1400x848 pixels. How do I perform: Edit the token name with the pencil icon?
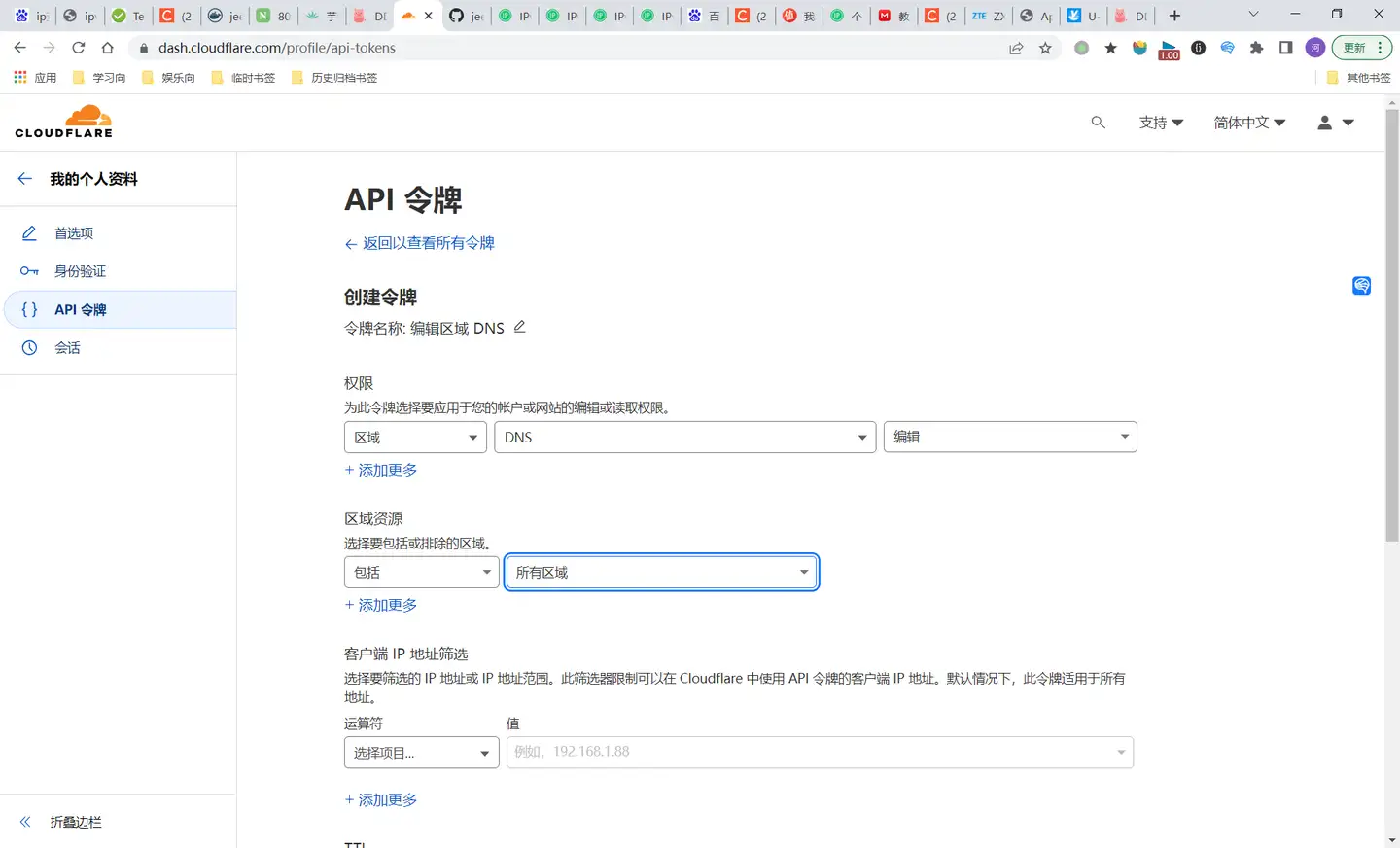coord(520,327)
